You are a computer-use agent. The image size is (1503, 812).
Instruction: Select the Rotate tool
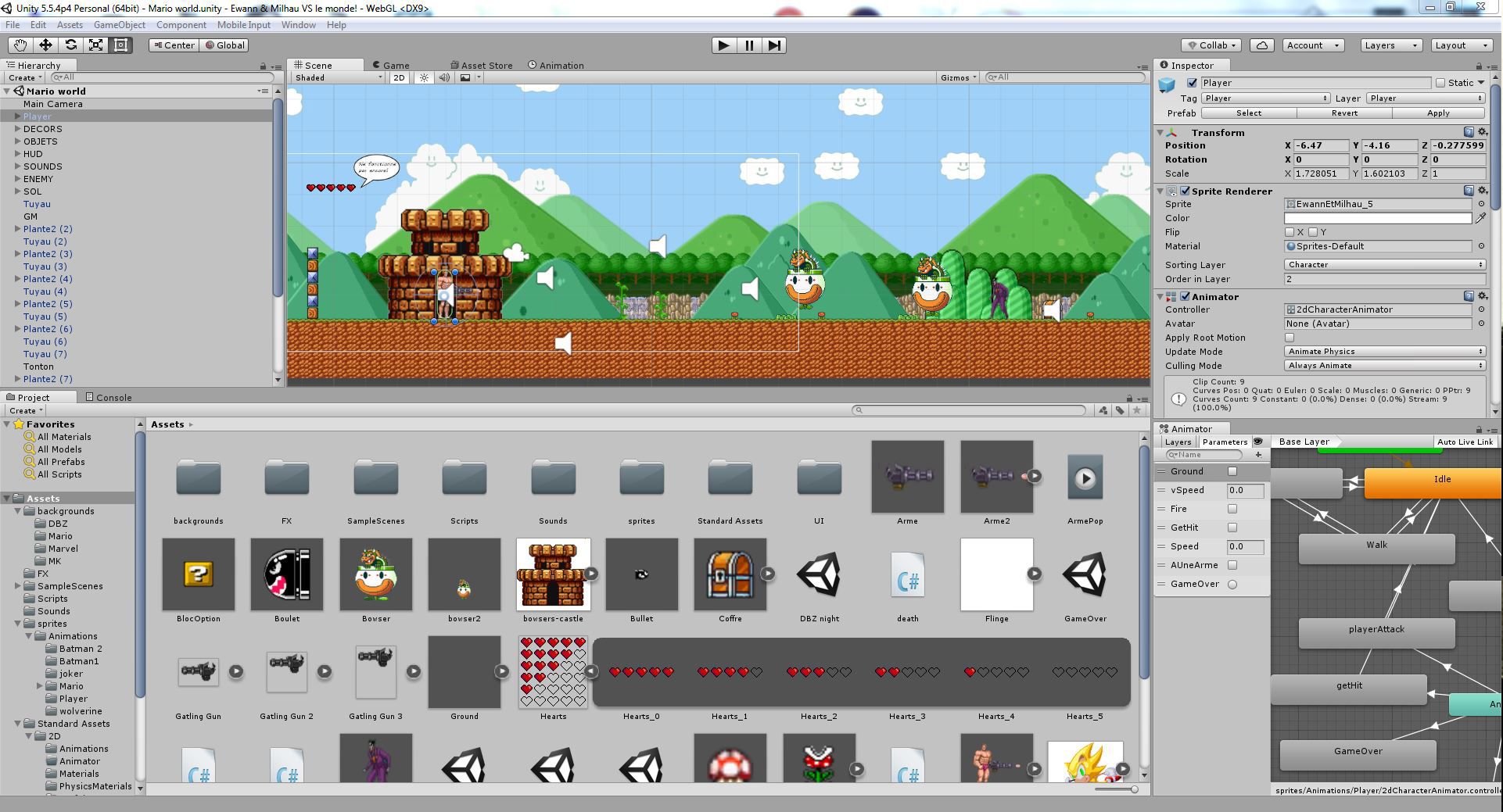(x=70, y=45)
